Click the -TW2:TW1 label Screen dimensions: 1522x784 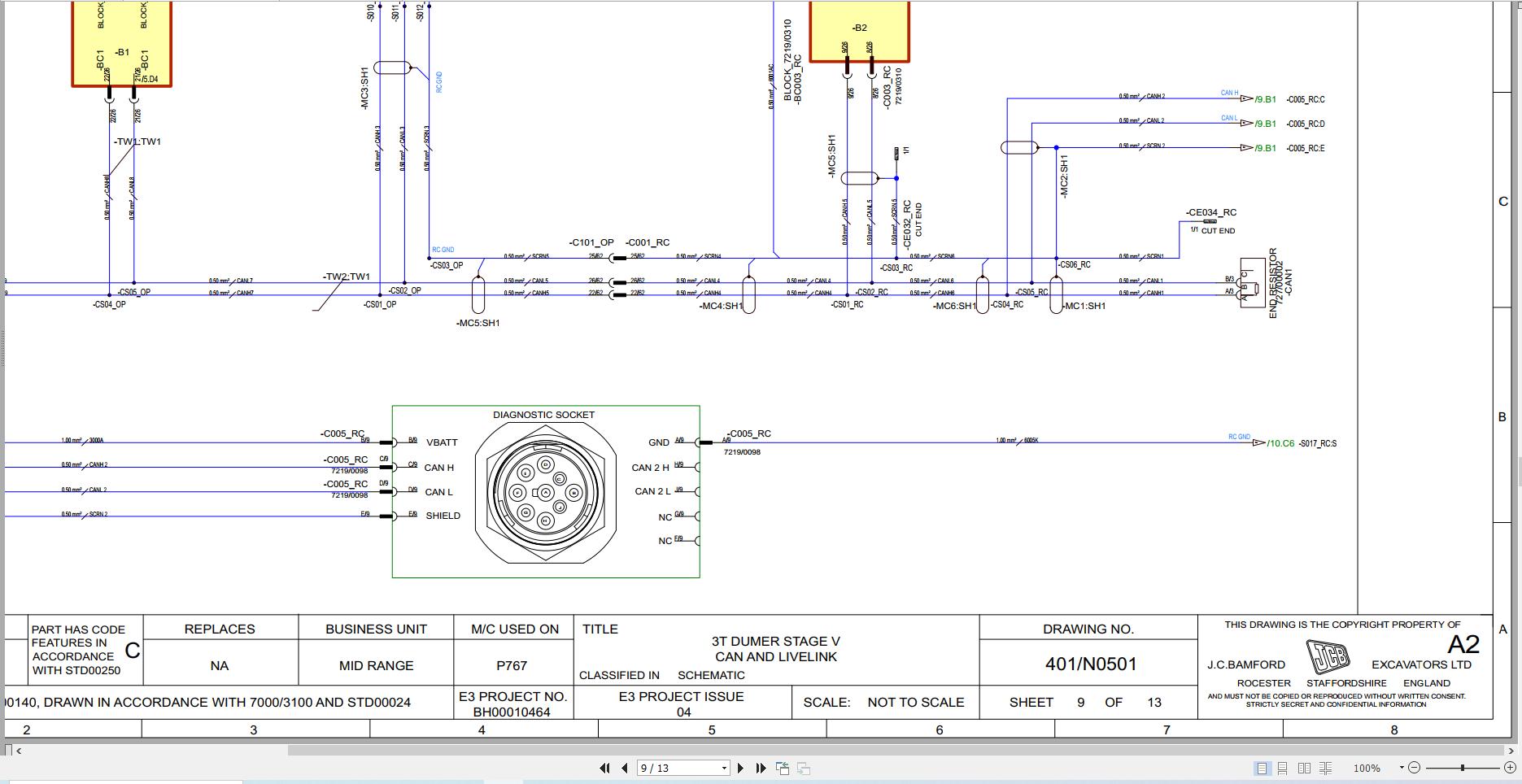(x=347, y=277)
